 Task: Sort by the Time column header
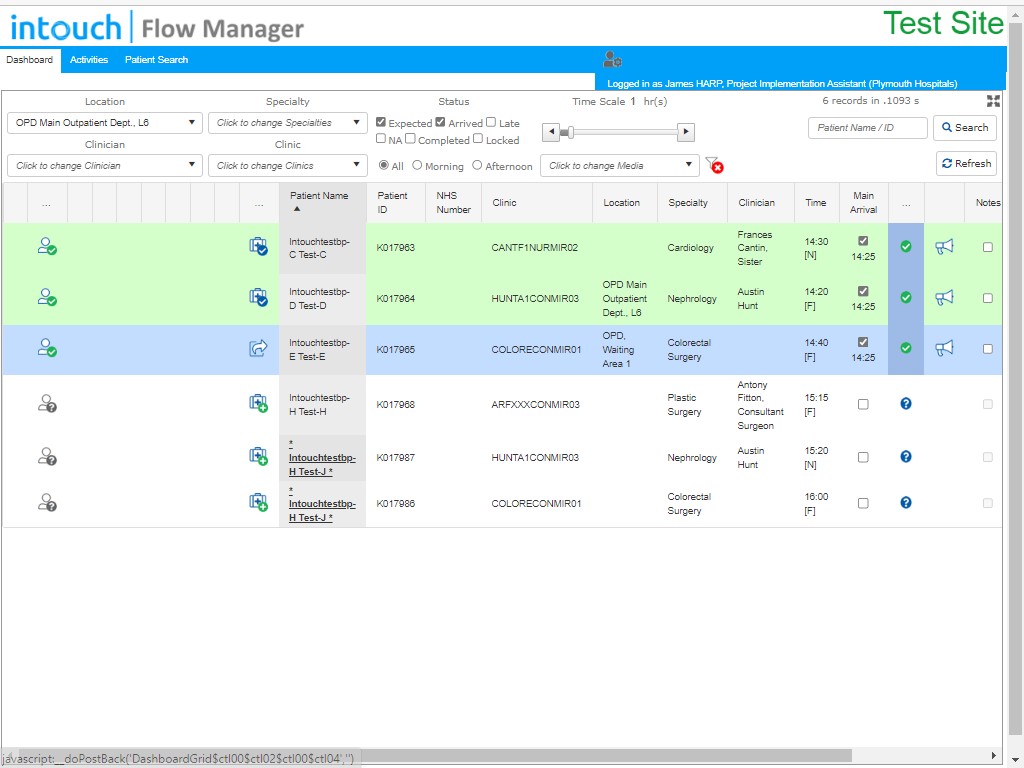(816, 202)
